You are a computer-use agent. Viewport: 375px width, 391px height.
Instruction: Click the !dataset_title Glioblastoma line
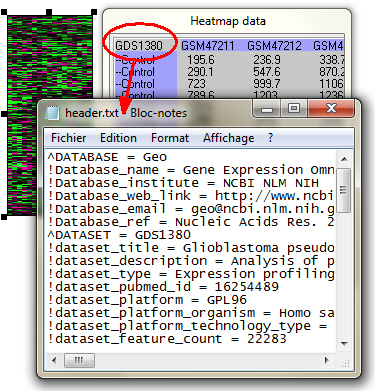pos(191,248)
